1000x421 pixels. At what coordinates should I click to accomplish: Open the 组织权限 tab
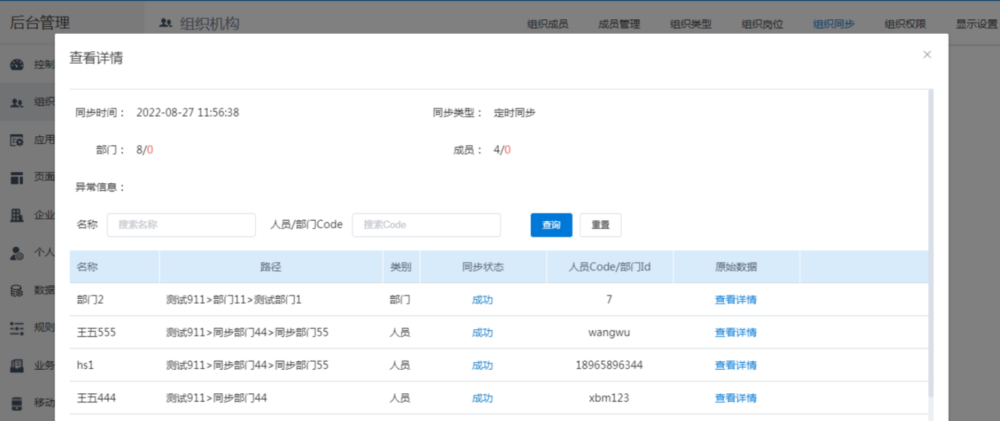[905, 24]
